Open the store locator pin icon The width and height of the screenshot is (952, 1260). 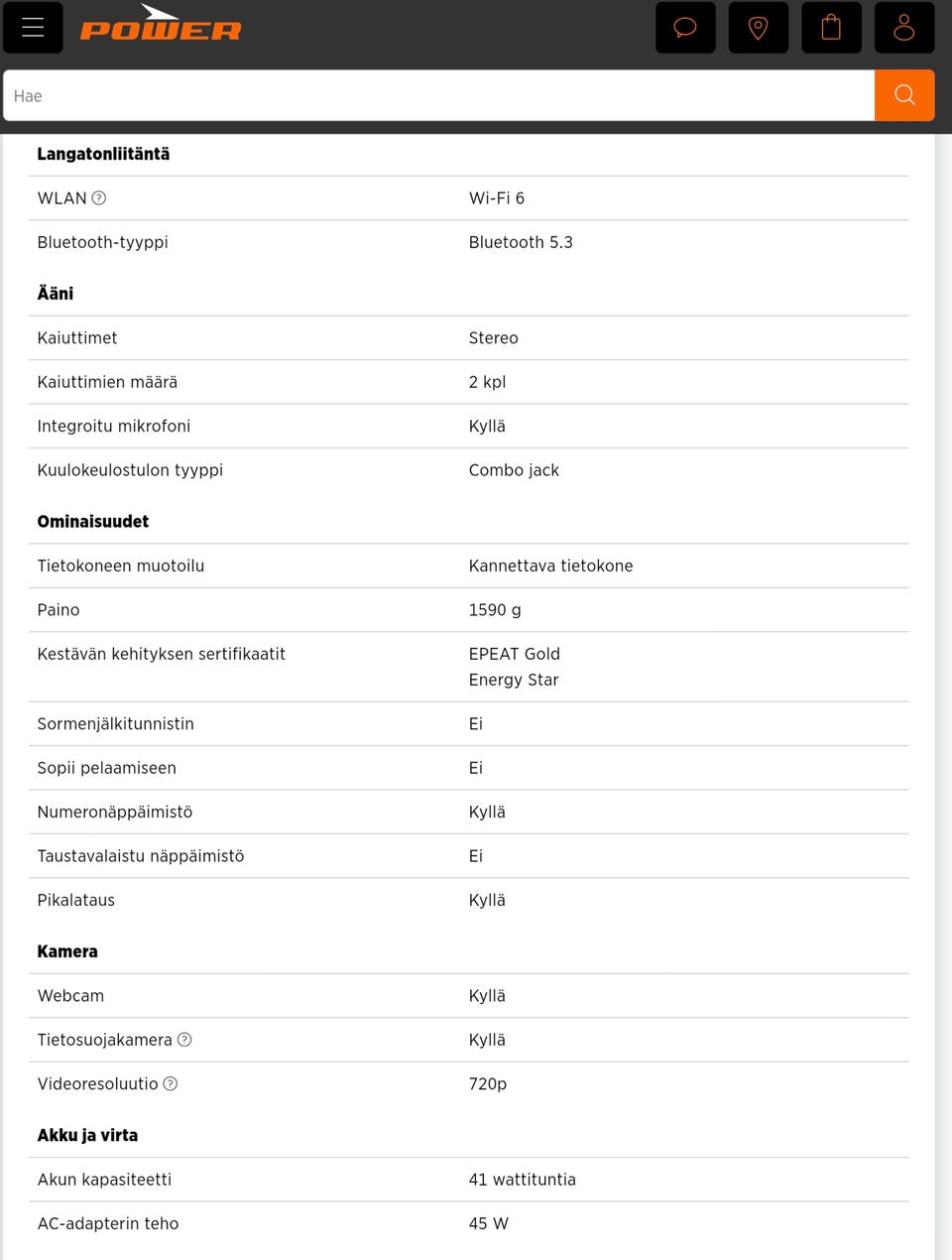click(x=759, y=28)
